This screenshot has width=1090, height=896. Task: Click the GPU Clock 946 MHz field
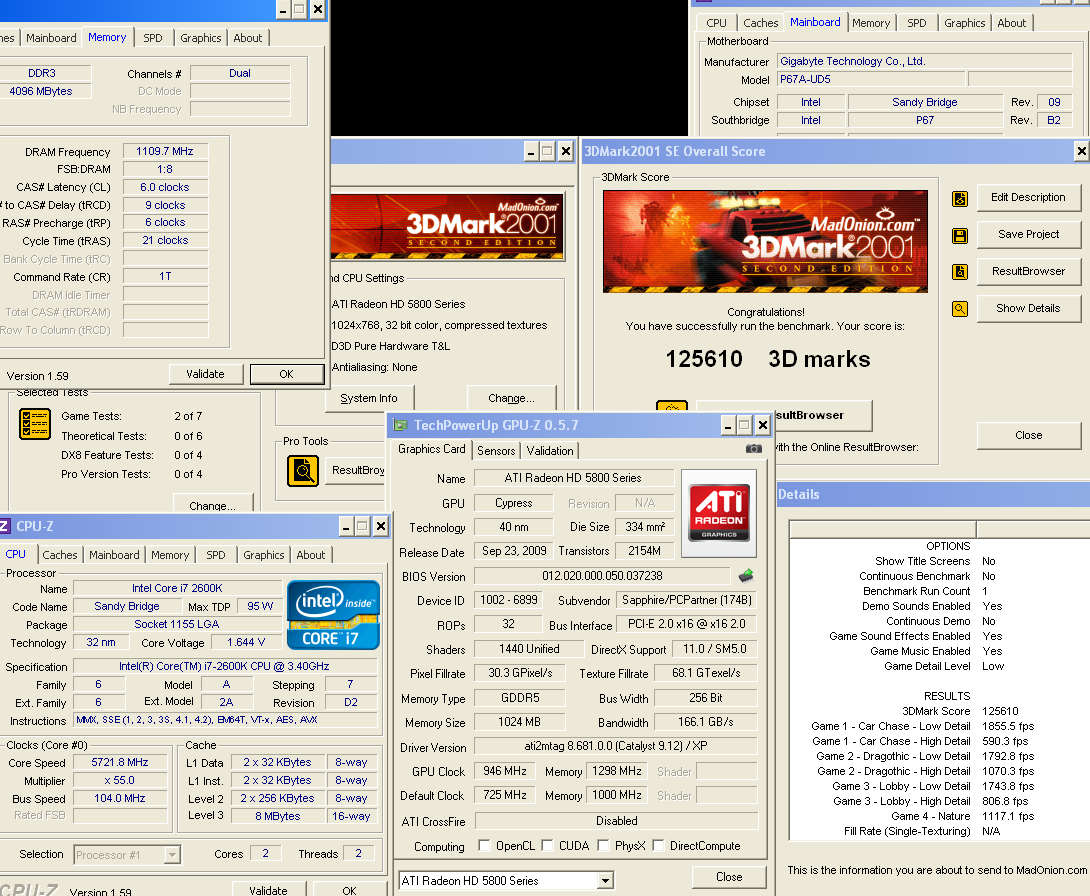tap(505, 771)
